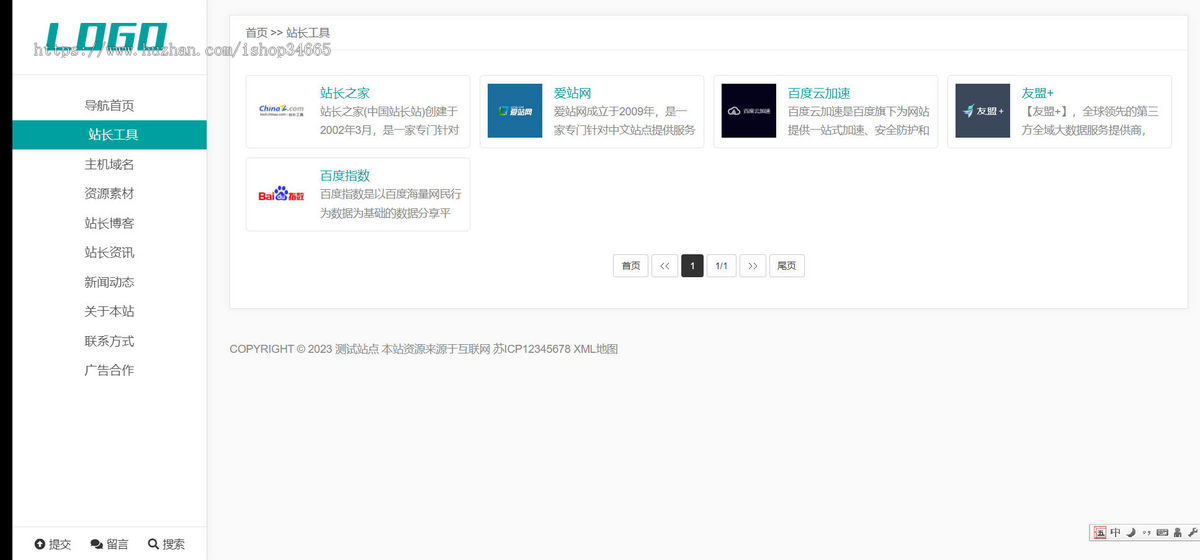Open the 主机域名 category

109,164
